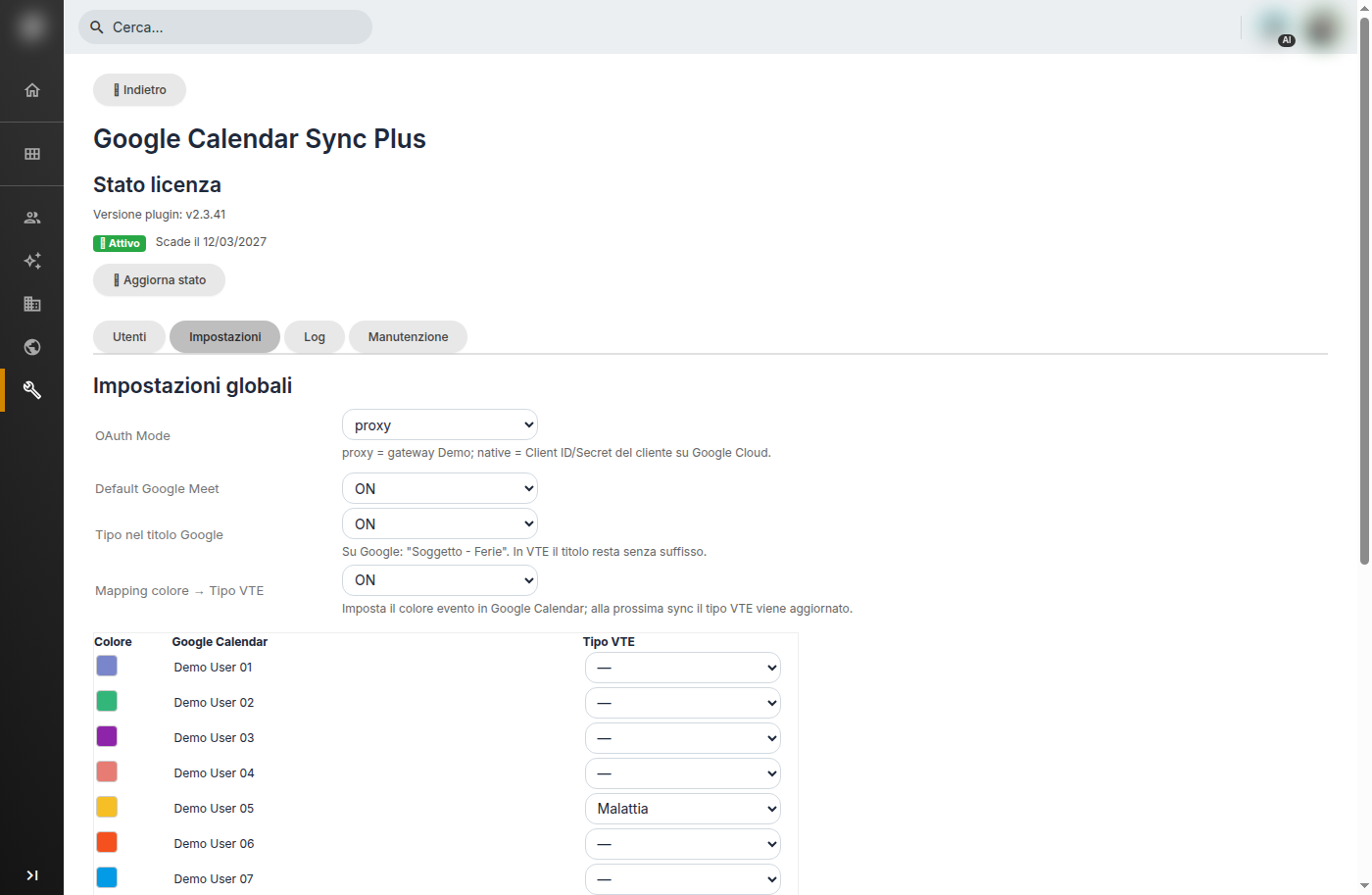
Task: Choose Tipo VTE for Demo User 02
Action: [x=683, y=703]
